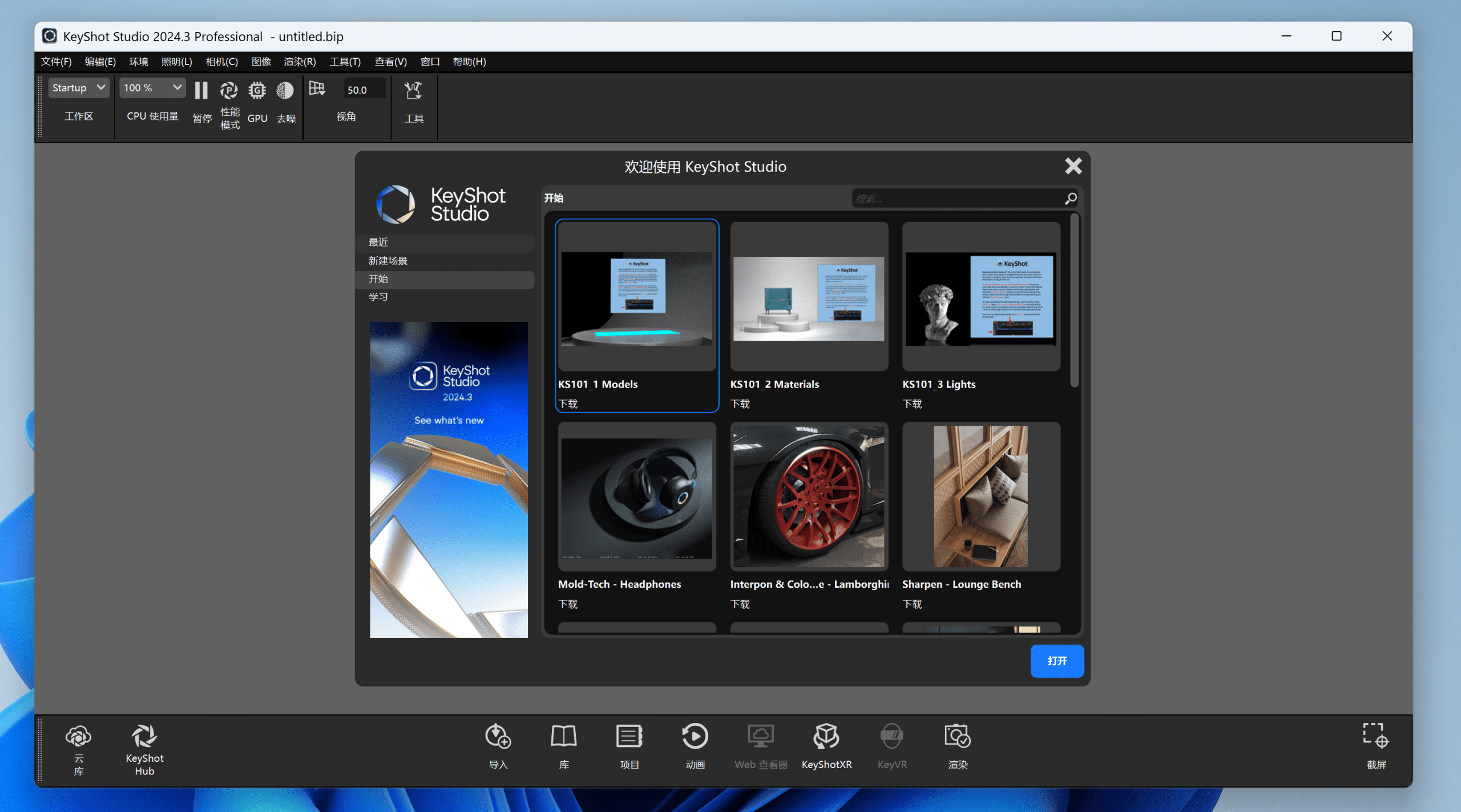
Task: Open the 工具(T) menu
Action: 345,62
